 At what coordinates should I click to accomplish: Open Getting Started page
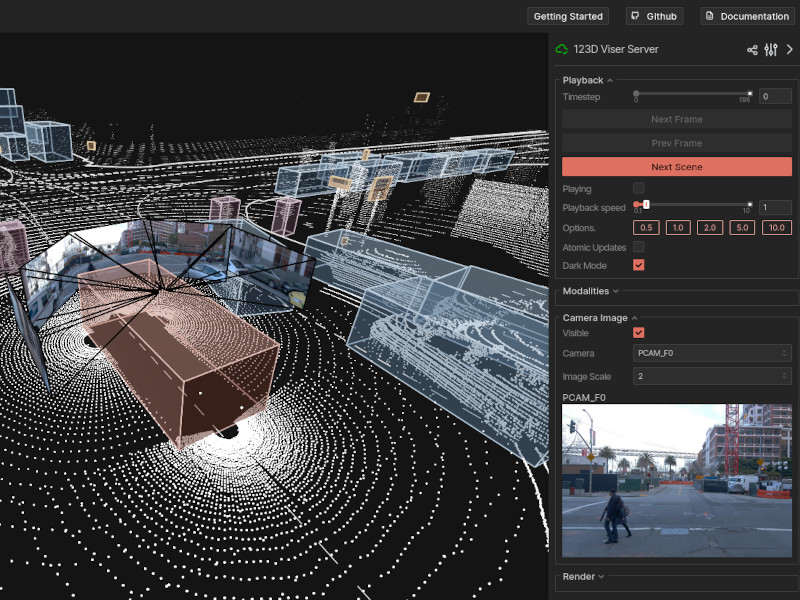(568, 16)
